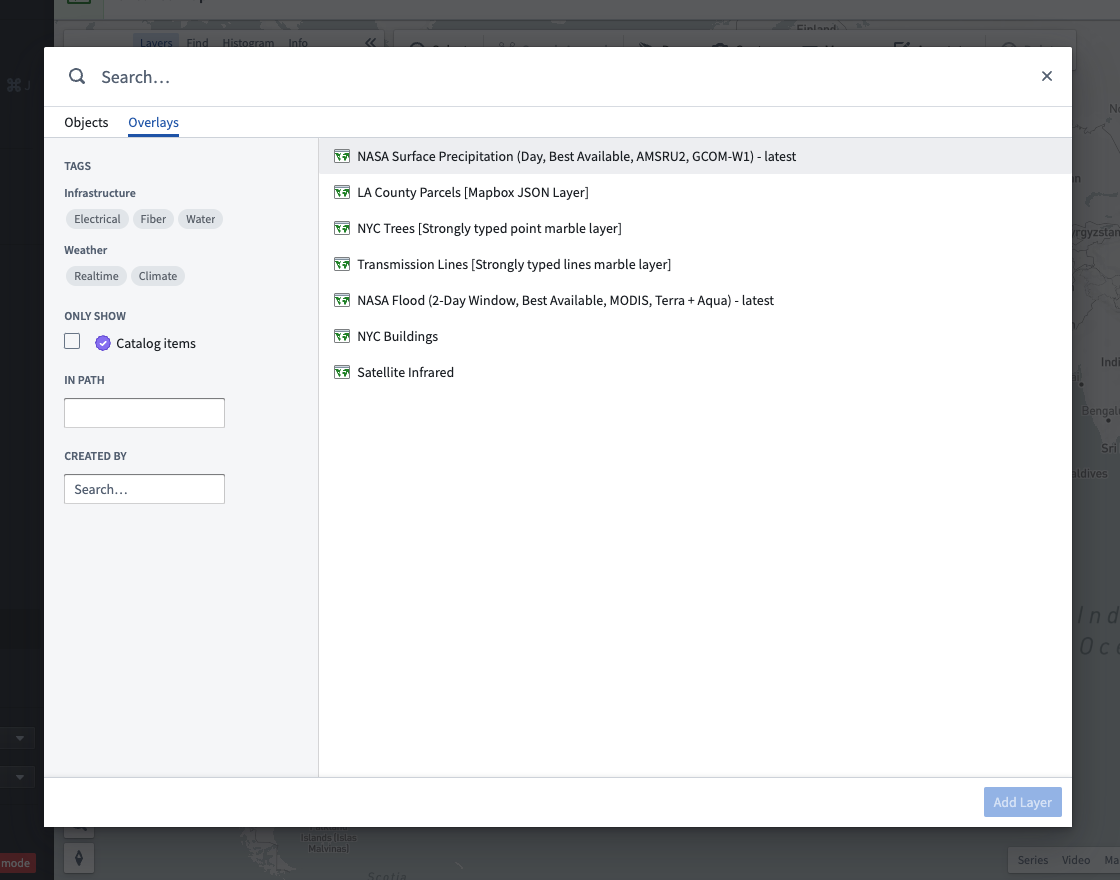This screenshot has width=1120, height=880.
Task: Click the Transmission Lines layer icon
Action: pos(342,264)
